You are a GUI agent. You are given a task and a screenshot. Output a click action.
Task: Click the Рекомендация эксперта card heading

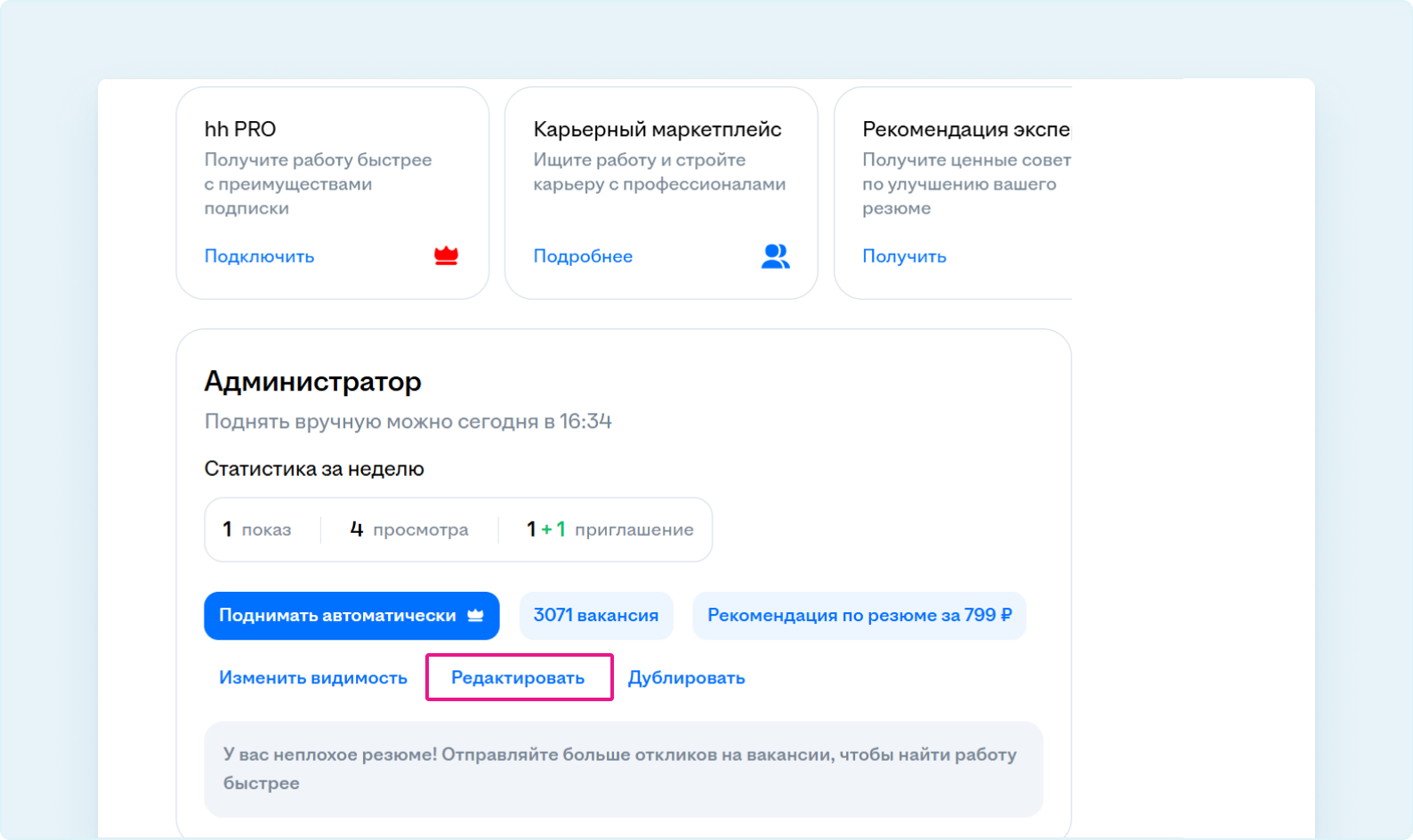[x=965, y=130]
